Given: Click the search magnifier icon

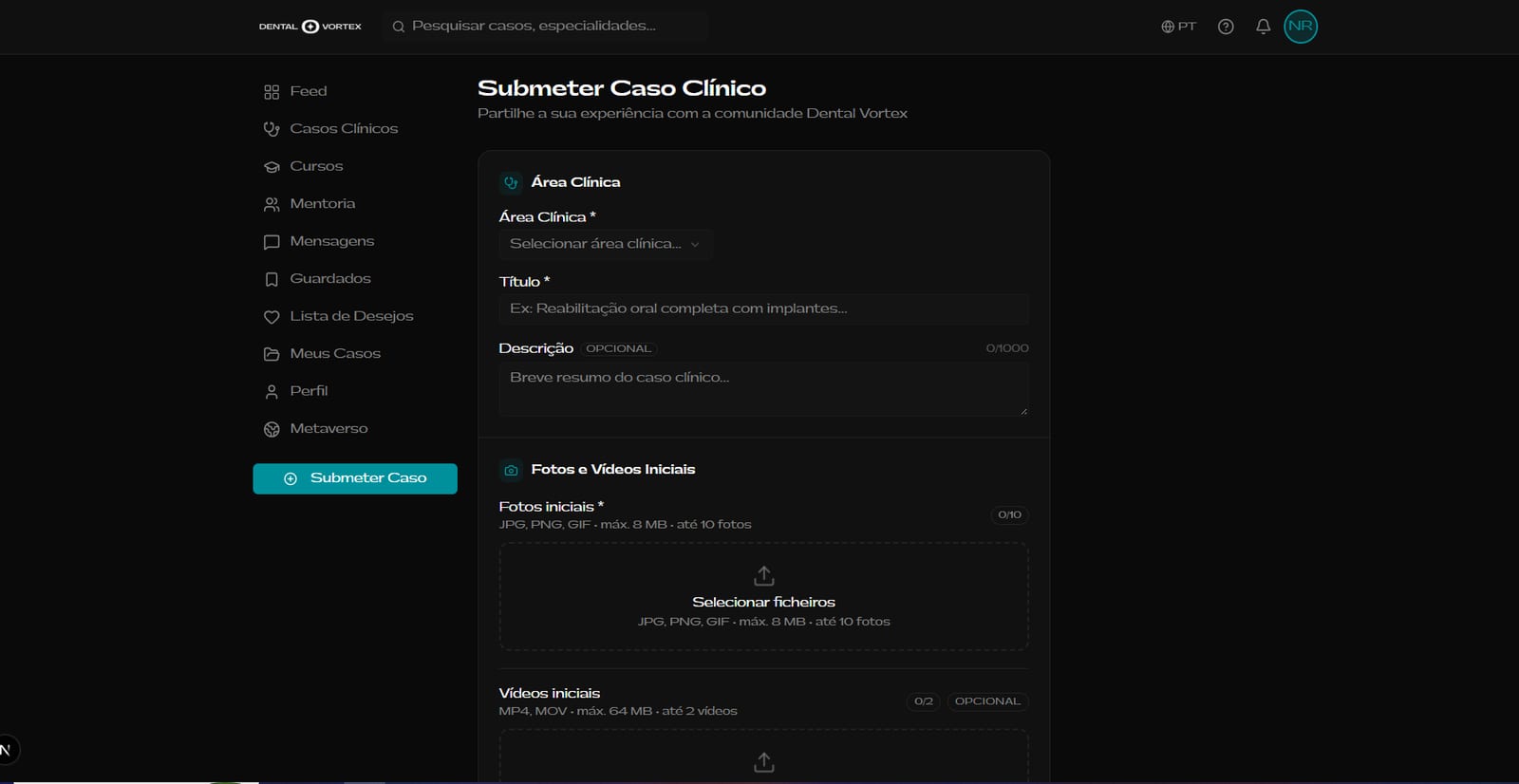Looking at the screenshot, I should [399, 27].
